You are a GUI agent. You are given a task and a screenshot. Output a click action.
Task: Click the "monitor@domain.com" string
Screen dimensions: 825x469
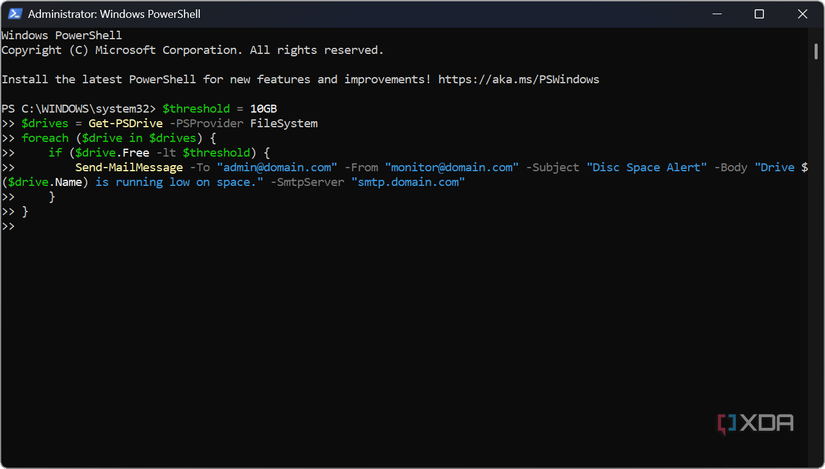pos(451,167)
